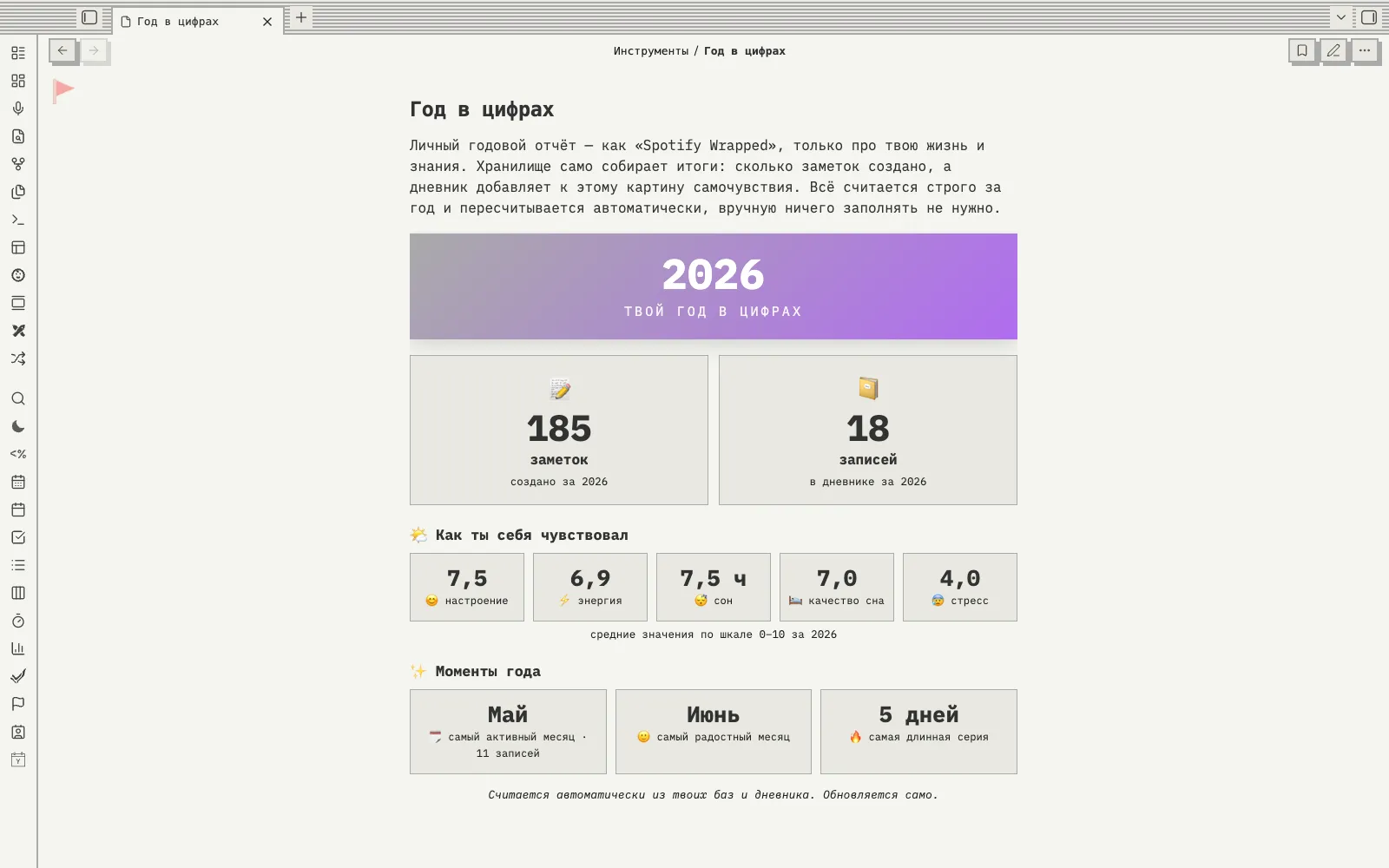Click the flag ribbon icon
Viewport: 1389px width, 868px height.
(18, 704)
